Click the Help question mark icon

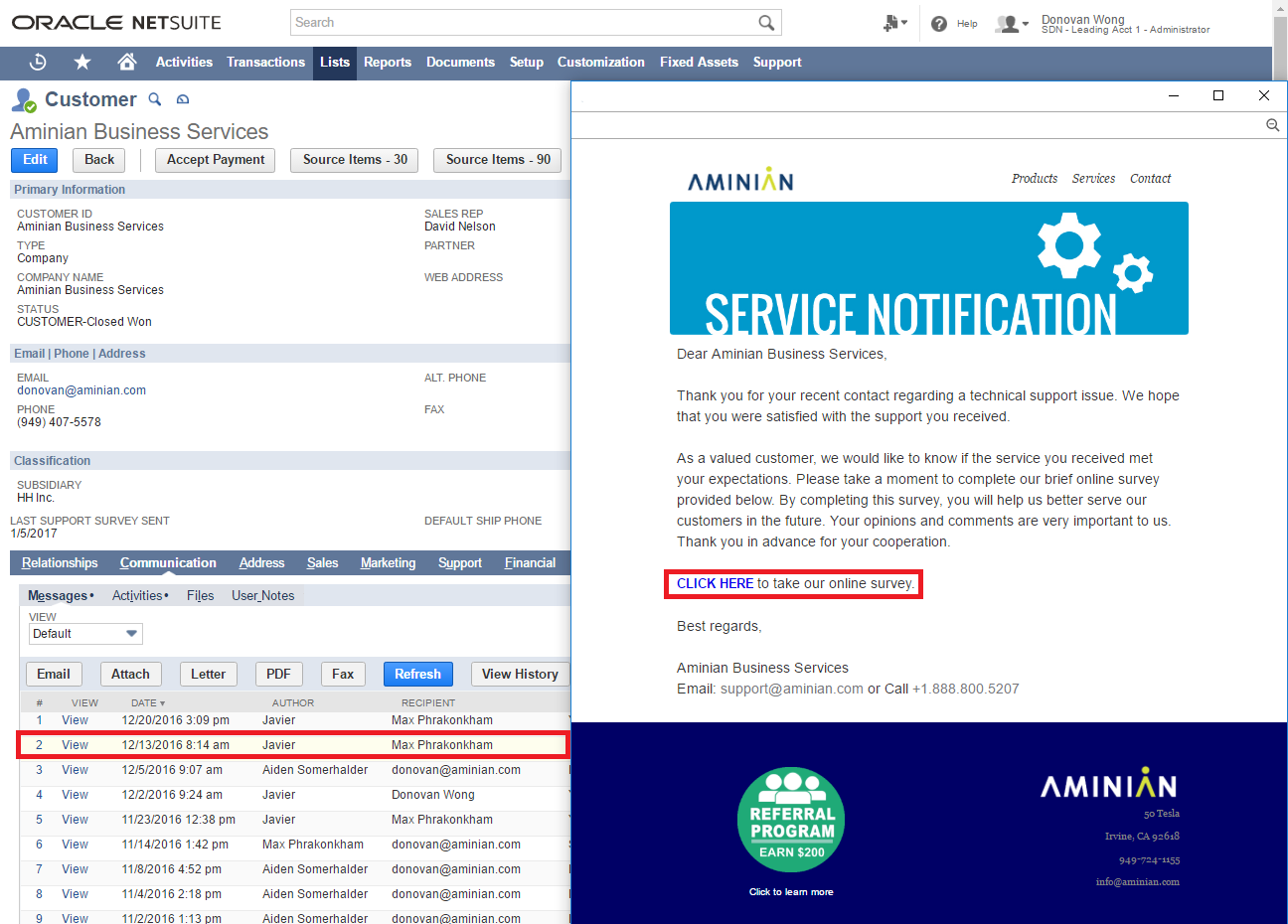[939, 24]
